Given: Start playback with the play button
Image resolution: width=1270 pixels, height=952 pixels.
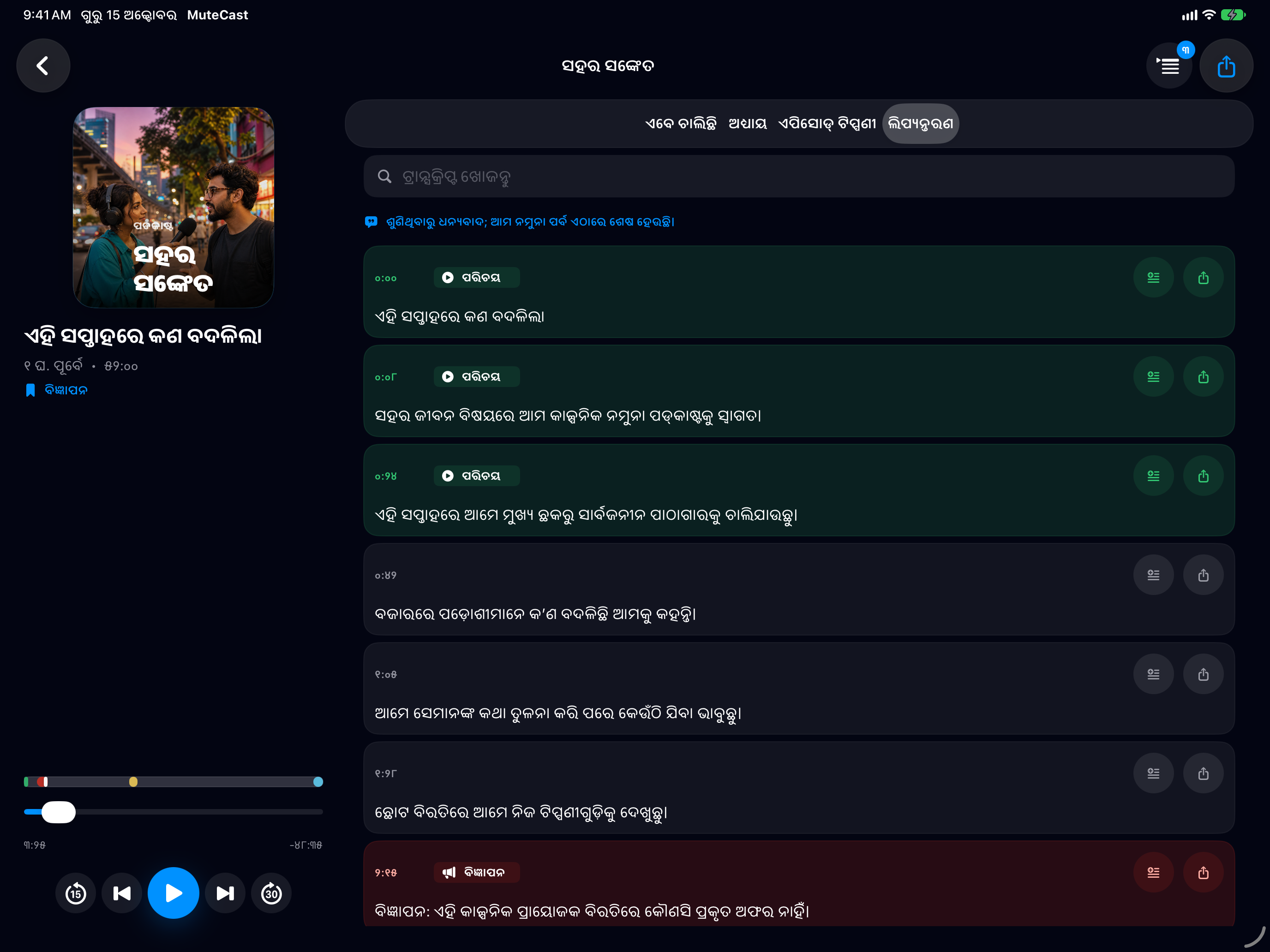Looking at the screenshot, I should [174, 893].
